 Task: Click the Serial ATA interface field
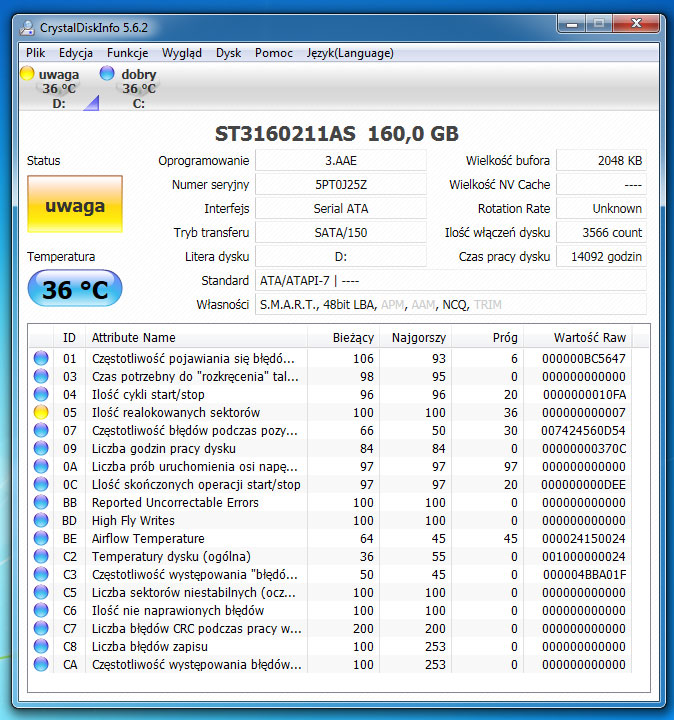pos(341,208)
